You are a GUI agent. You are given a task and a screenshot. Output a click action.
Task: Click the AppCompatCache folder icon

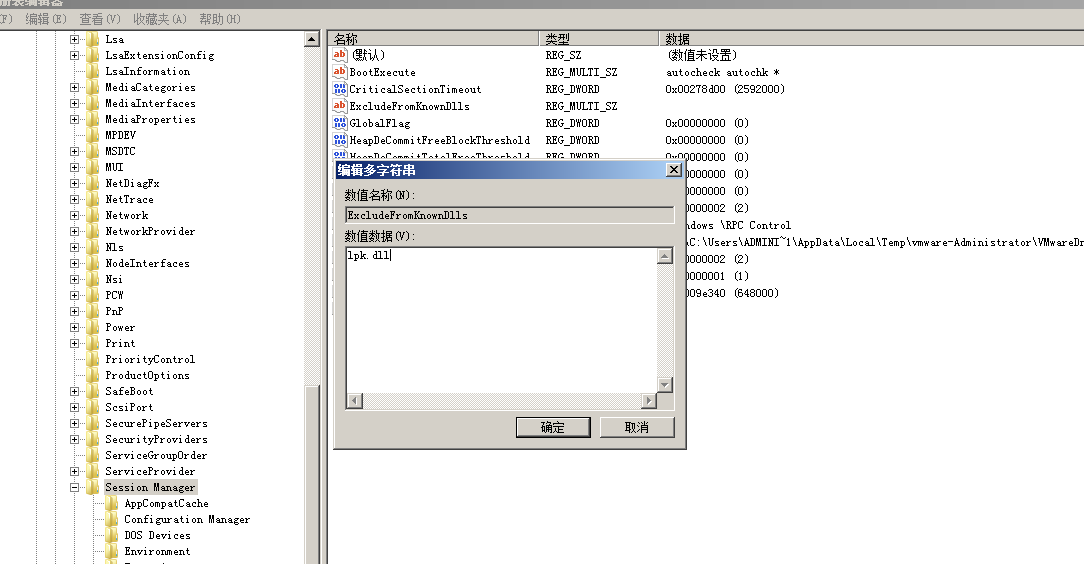[x=112, y=503]
